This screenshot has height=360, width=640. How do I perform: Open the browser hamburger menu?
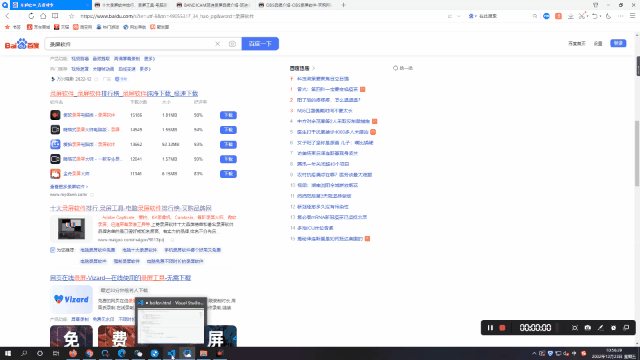coord(632,16)
